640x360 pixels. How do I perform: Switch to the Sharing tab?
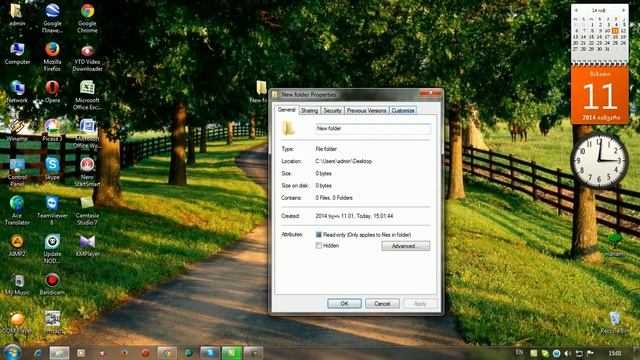coord(309,111)
